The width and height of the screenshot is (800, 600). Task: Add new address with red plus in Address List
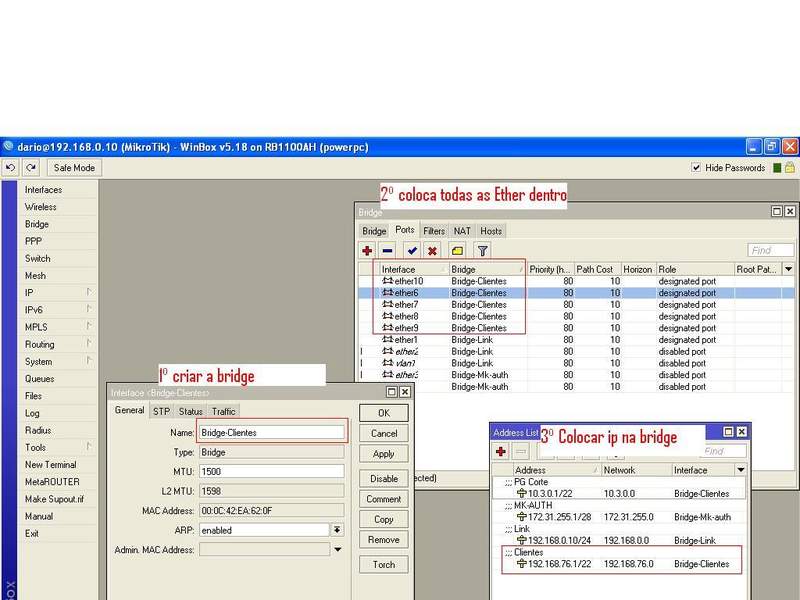tap(501, 452)
